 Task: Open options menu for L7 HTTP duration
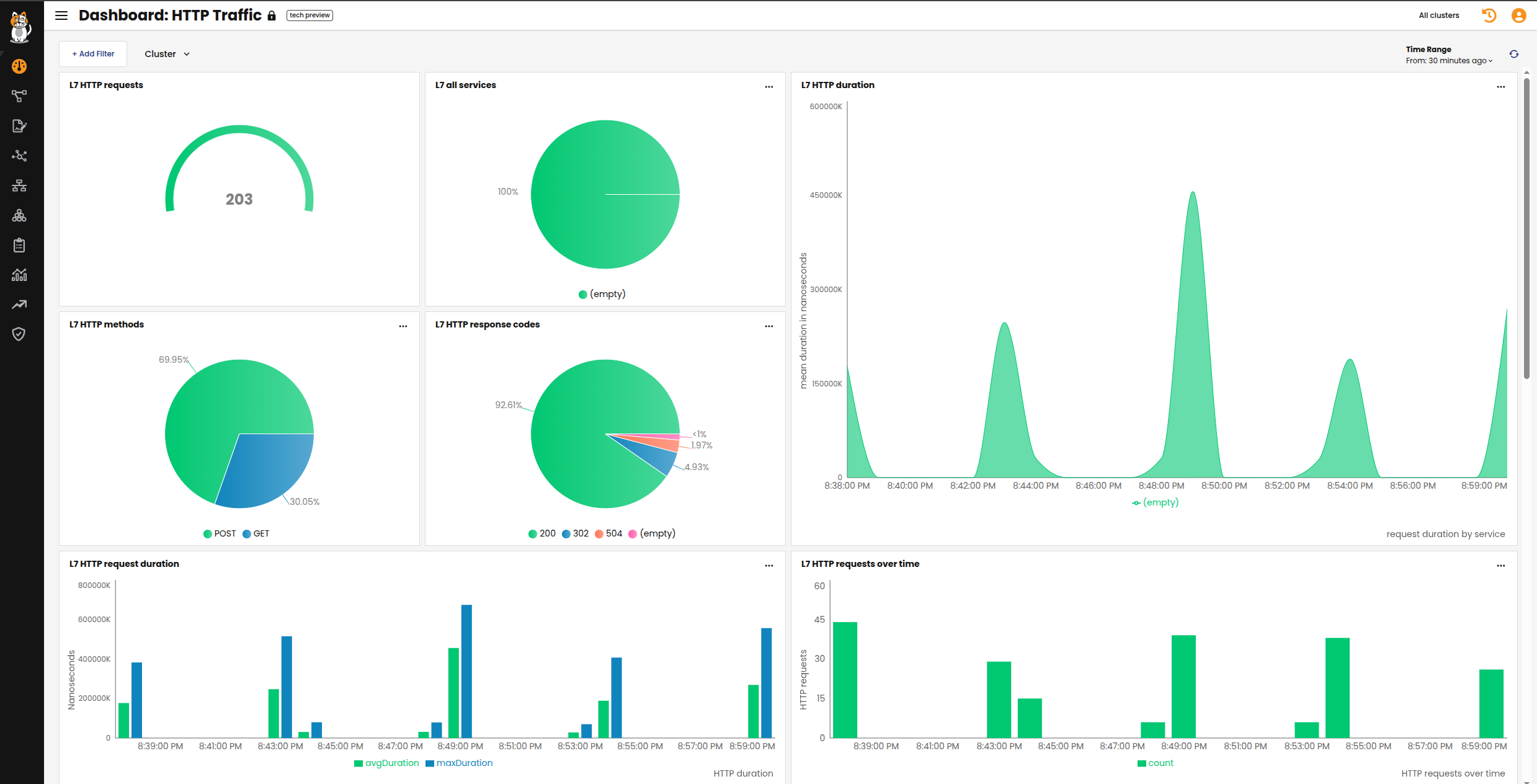coord(1500,87)
